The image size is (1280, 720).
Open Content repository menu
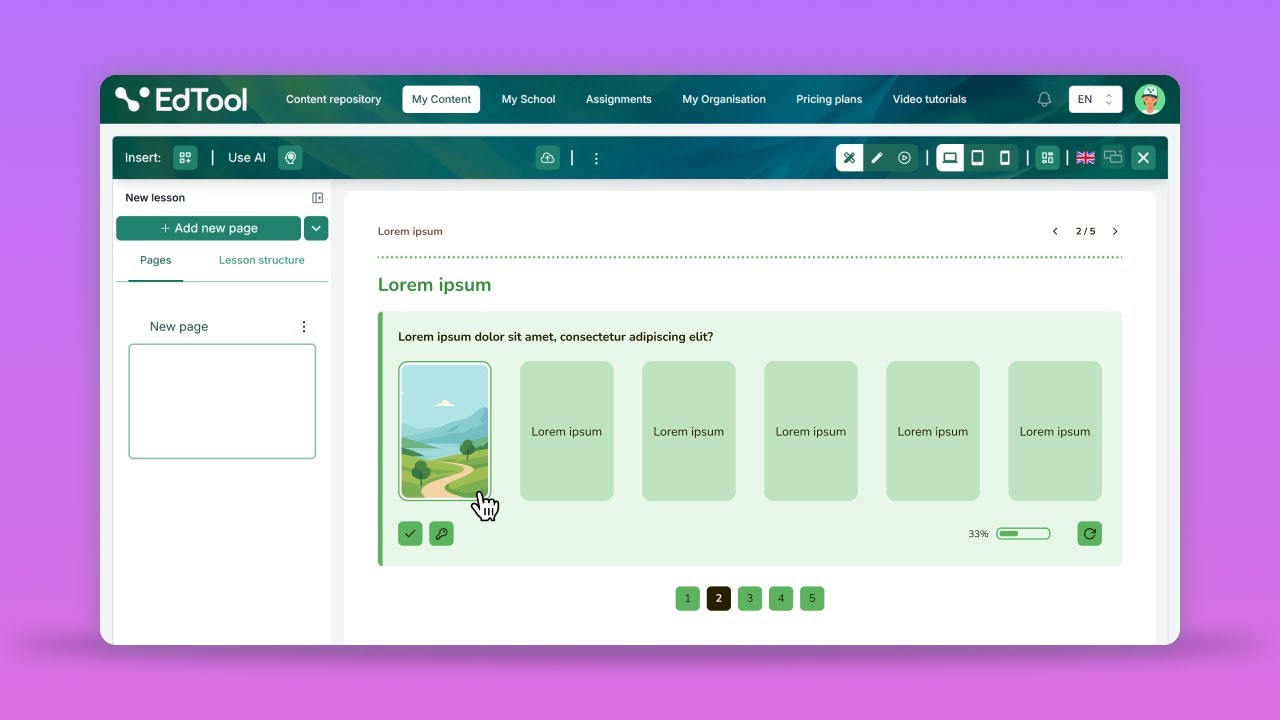click(333, 99)
